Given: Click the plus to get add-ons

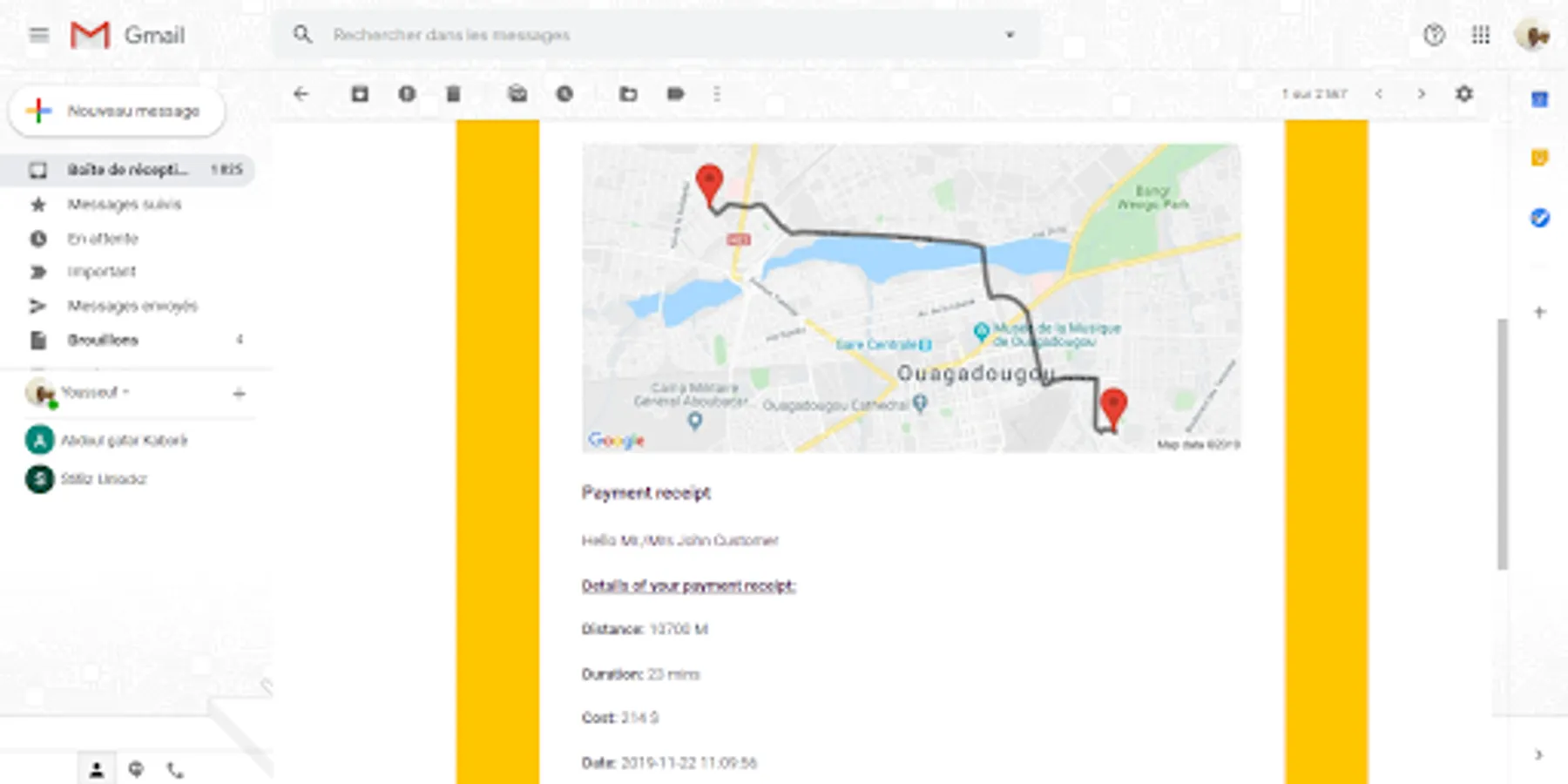Looking at the screenshot, I should tap(1539, 312).
